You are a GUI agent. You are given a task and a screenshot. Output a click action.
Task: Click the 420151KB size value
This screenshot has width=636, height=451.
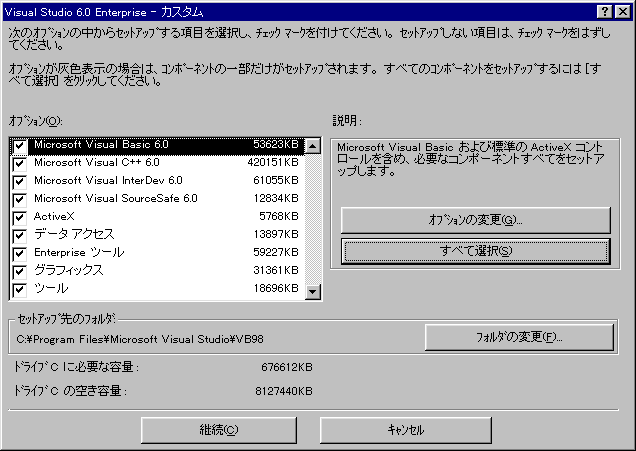(273, 163)
